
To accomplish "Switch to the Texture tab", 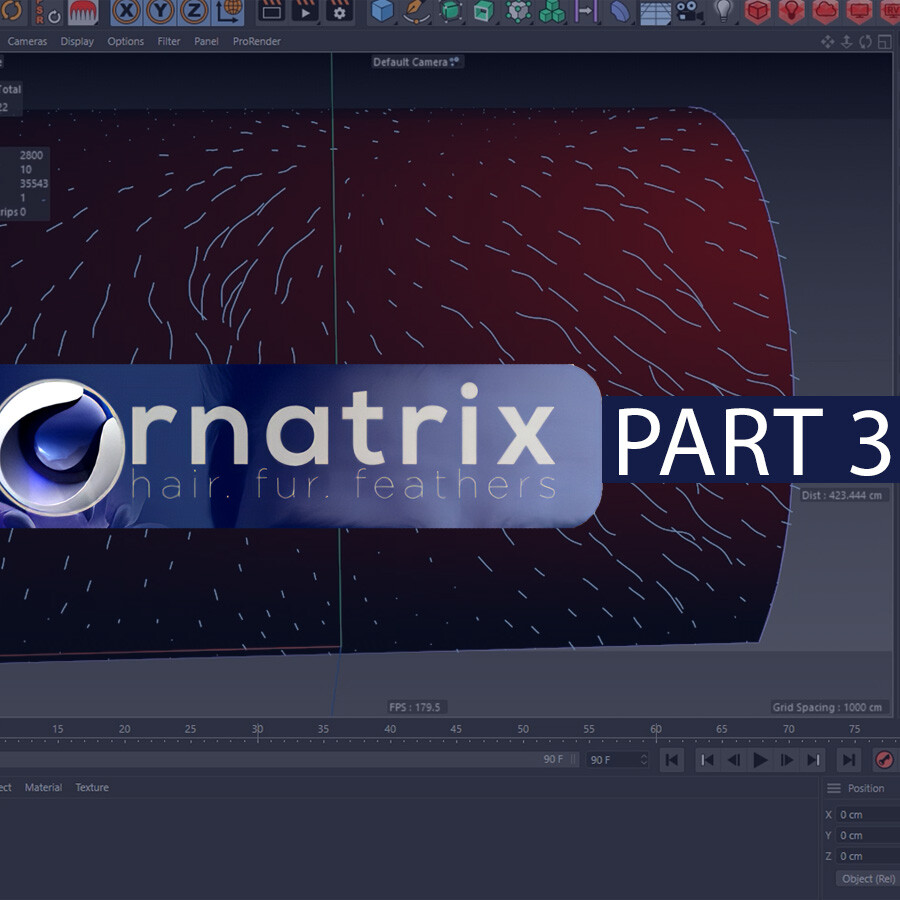I will [92, 787].
